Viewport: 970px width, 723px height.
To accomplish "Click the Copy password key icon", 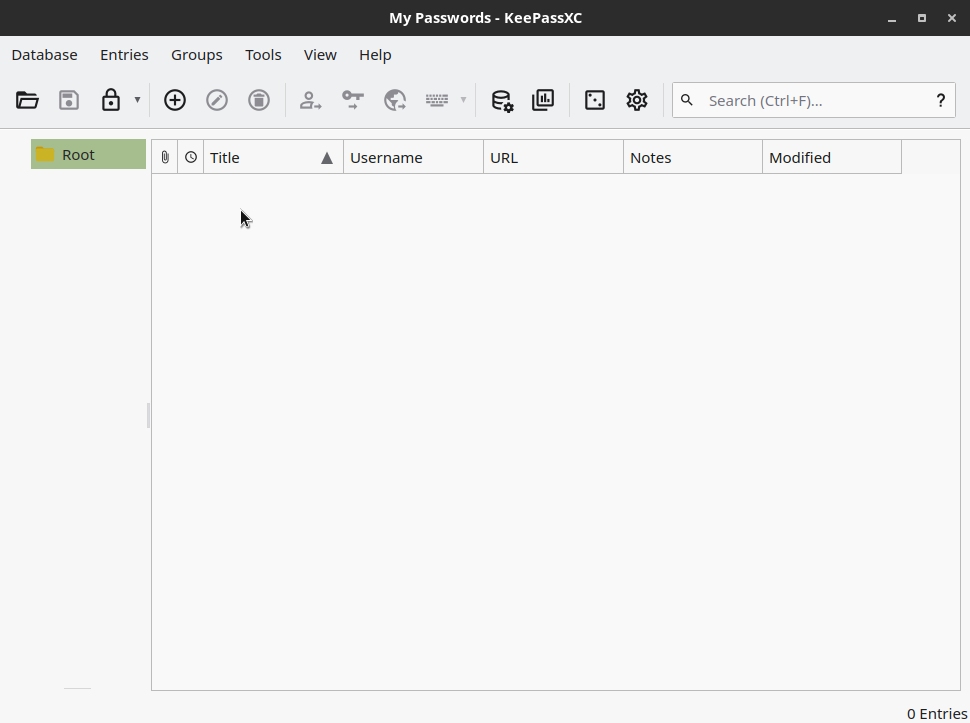I will pyautogui.click(x=353, y=100).
